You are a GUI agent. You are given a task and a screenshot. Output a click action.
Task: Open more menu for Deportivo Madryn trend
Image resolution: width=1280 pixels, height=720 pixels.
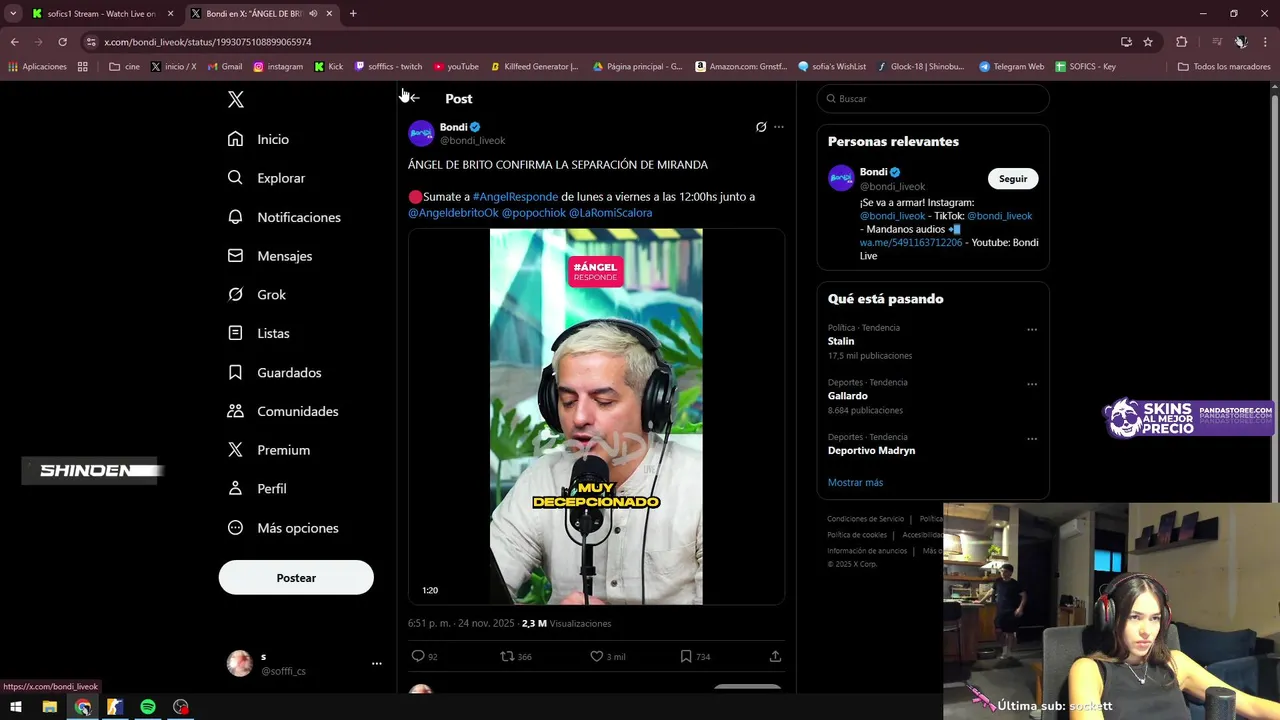1032,438
